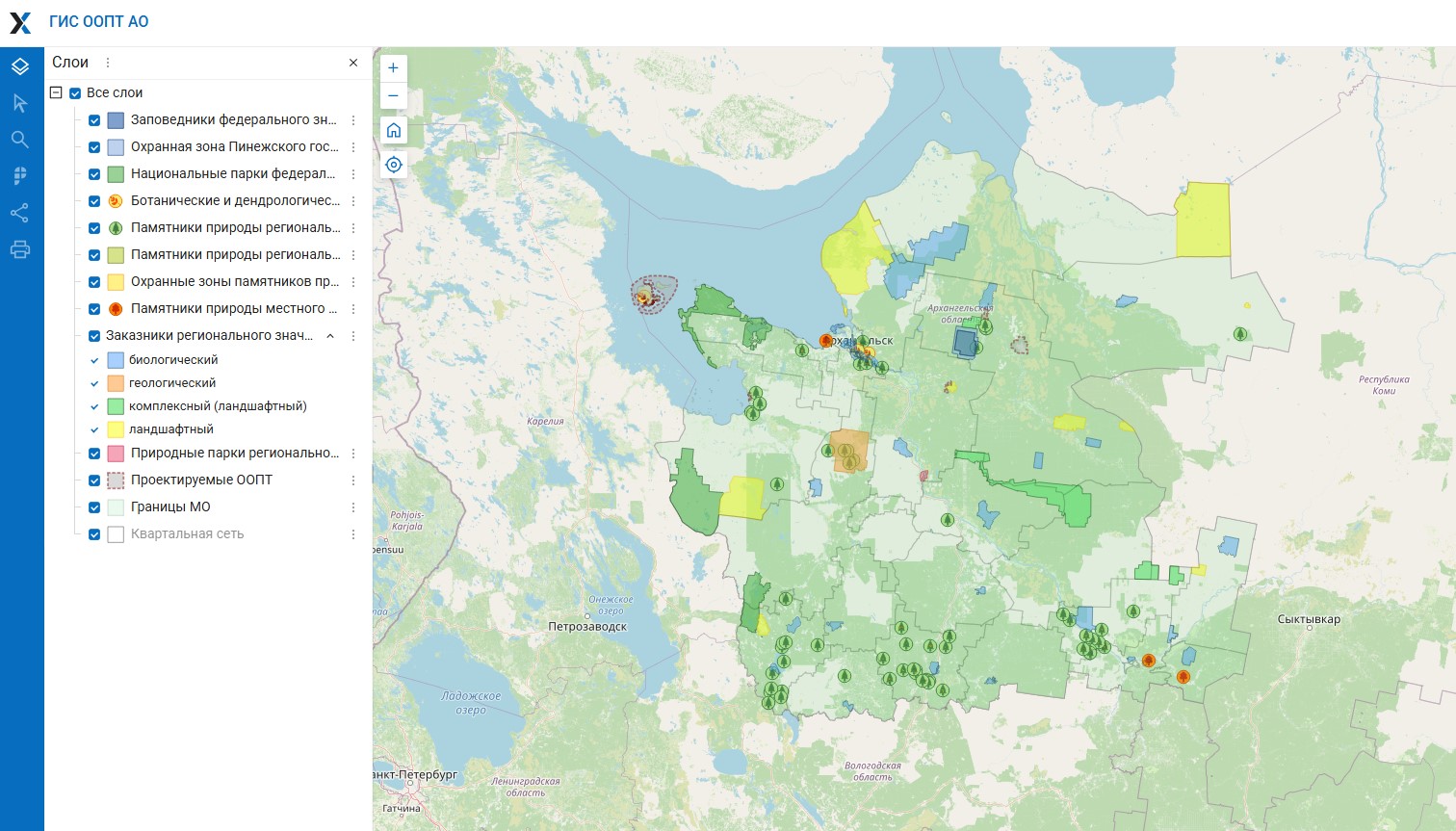Image resolution: width=1456 pixels, height=831 pixels.
Task: Open the Layers panel icon in sidebar
Action: point(20,66)
